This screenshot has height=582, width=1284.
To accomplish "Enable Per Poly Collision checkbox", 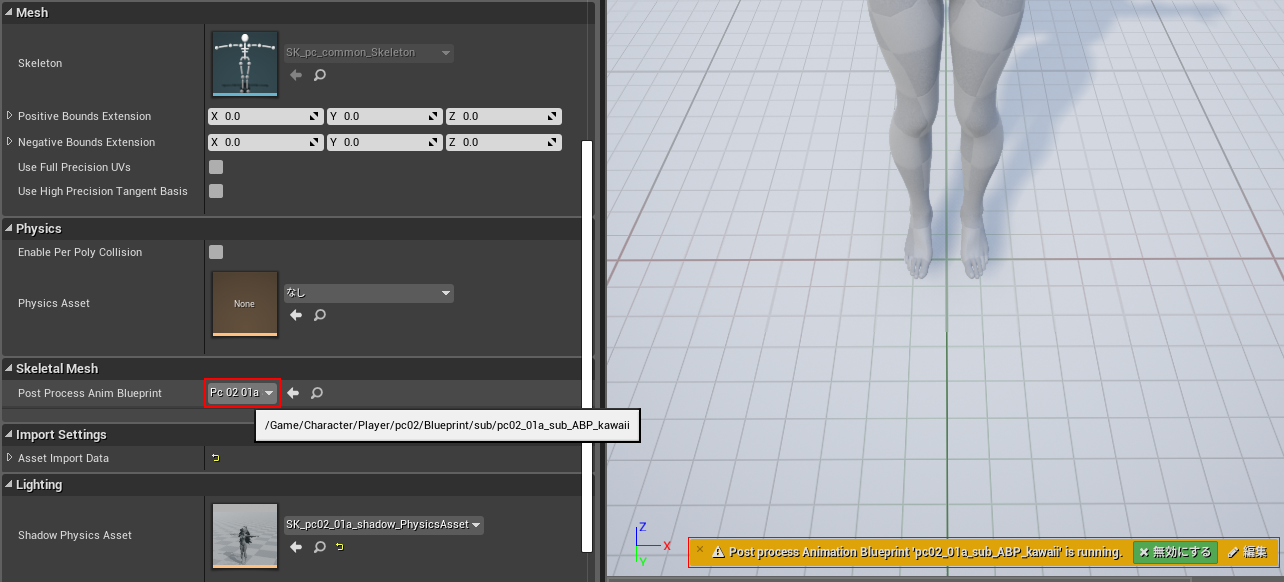I will click(216, 252).
